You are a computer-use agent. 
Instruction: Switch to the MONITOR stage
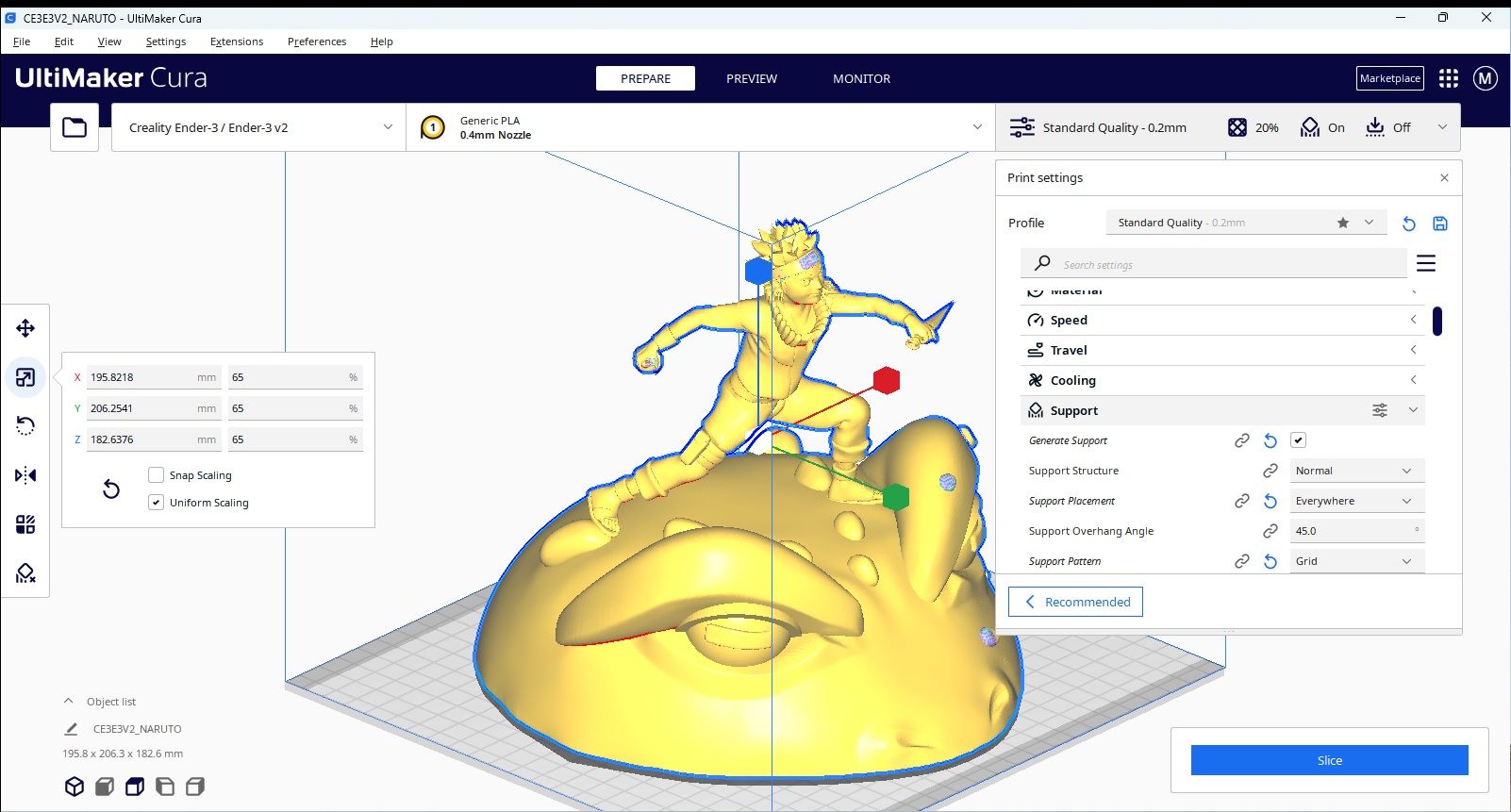(861, 78)
